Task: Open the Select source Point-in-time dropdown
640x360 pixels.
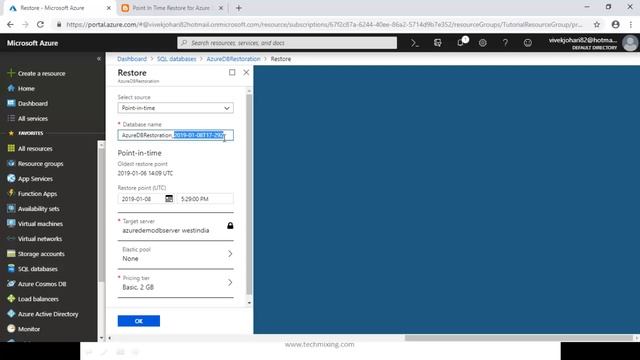Action: coord(176,108)
